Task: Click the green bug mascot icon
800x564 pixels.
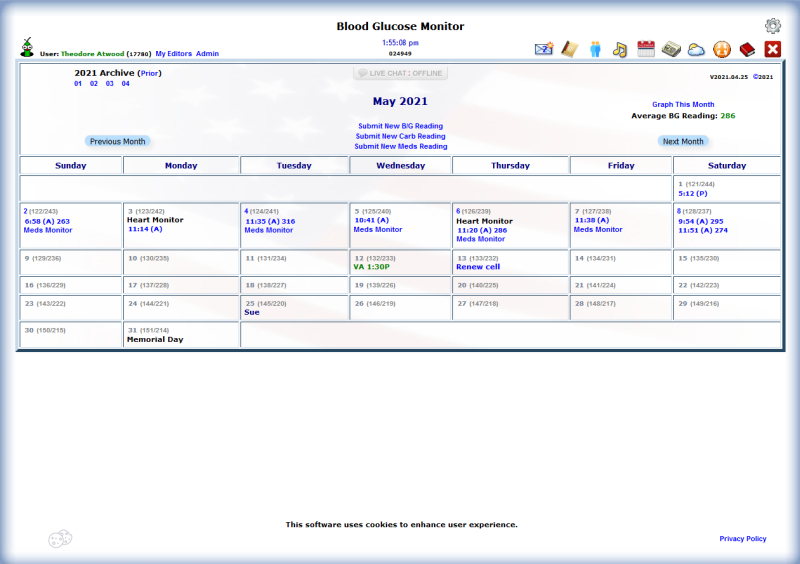Action: pyautogui.click(x=27, y=47)
